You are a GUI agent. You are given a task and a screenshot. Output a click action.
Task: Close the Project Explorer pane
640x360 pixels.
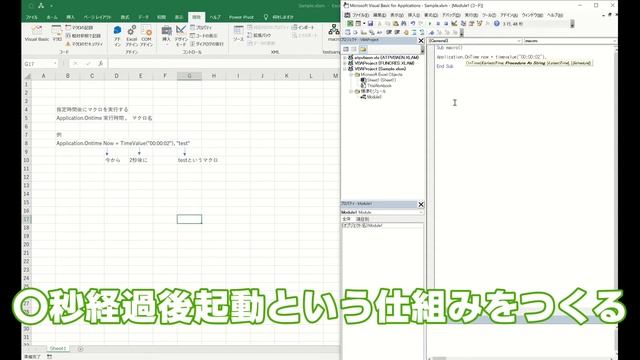click(x=421, y=41)
